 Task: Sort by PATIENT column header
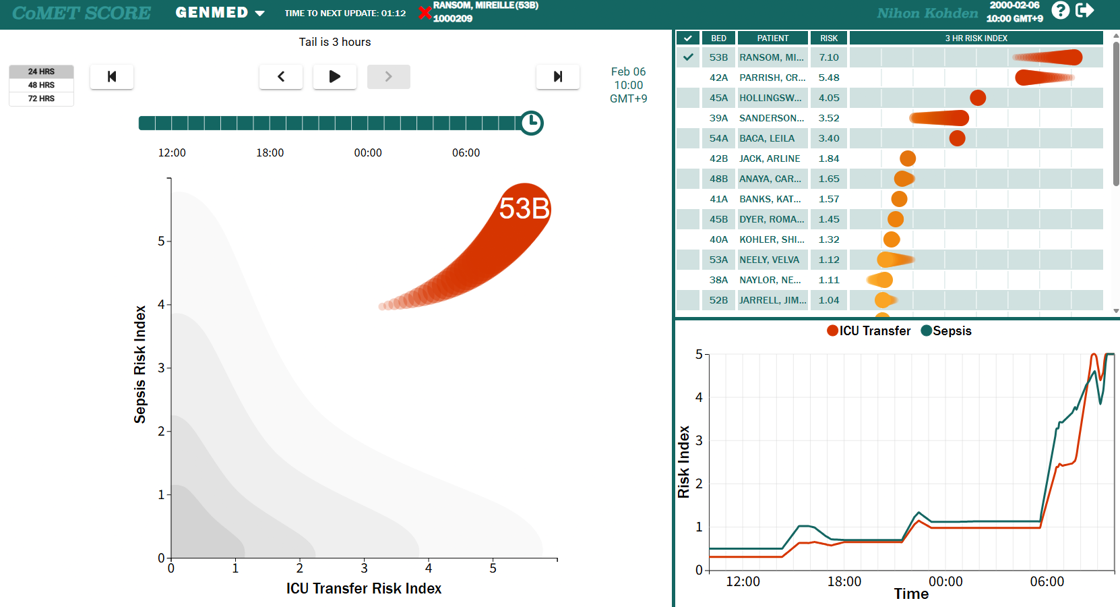[x=773, y=38]
